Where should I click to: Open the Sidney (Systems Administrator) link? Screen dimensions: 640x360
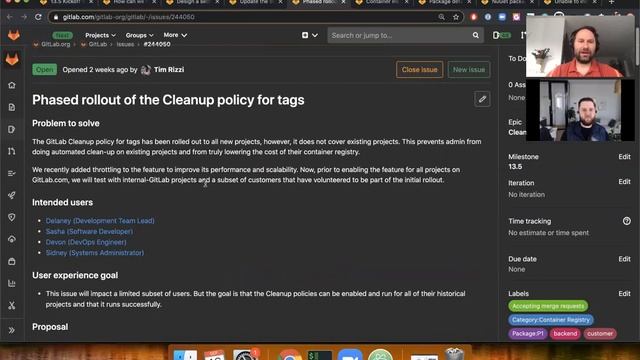coord(95,253)
